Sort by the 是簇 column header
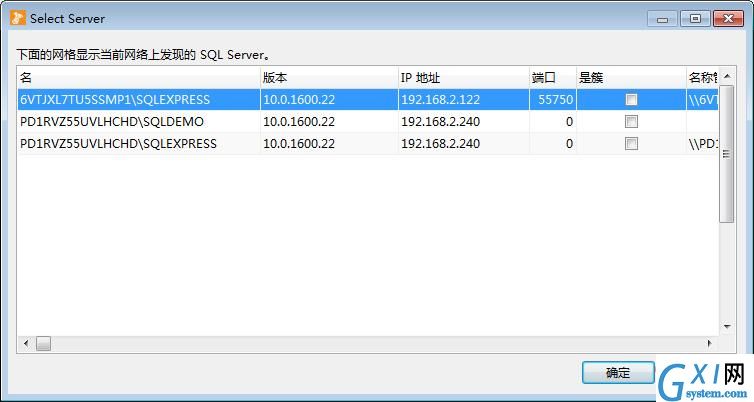This screenshot has height=402, width=754. tap(631, 77)
